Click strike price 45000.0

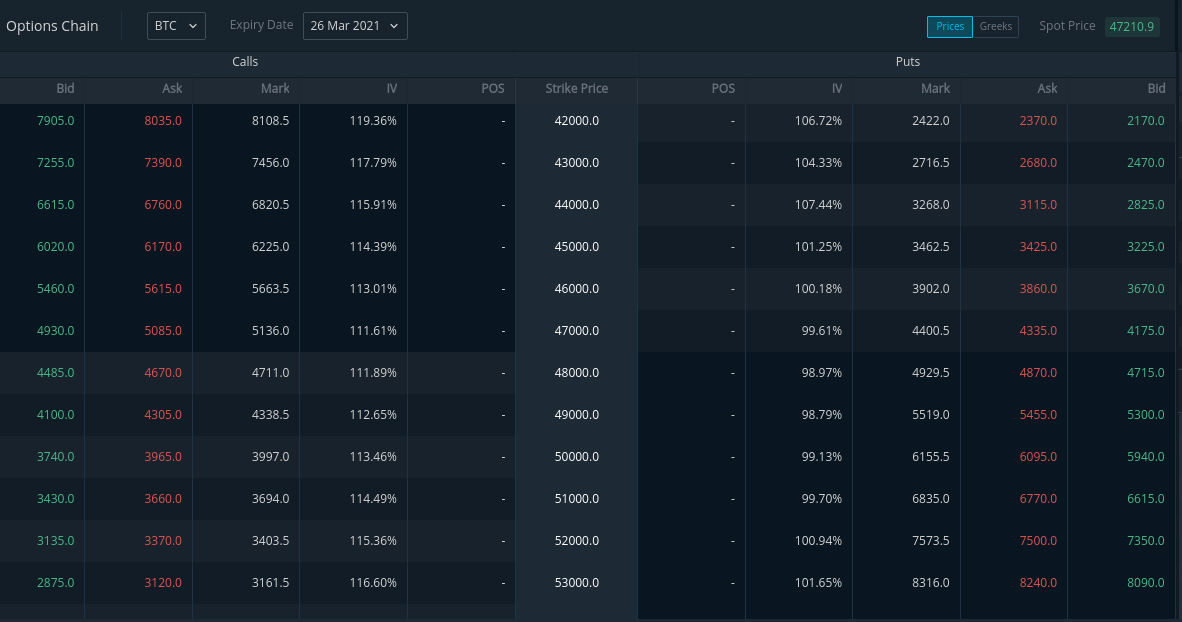(x=577, y=247)
